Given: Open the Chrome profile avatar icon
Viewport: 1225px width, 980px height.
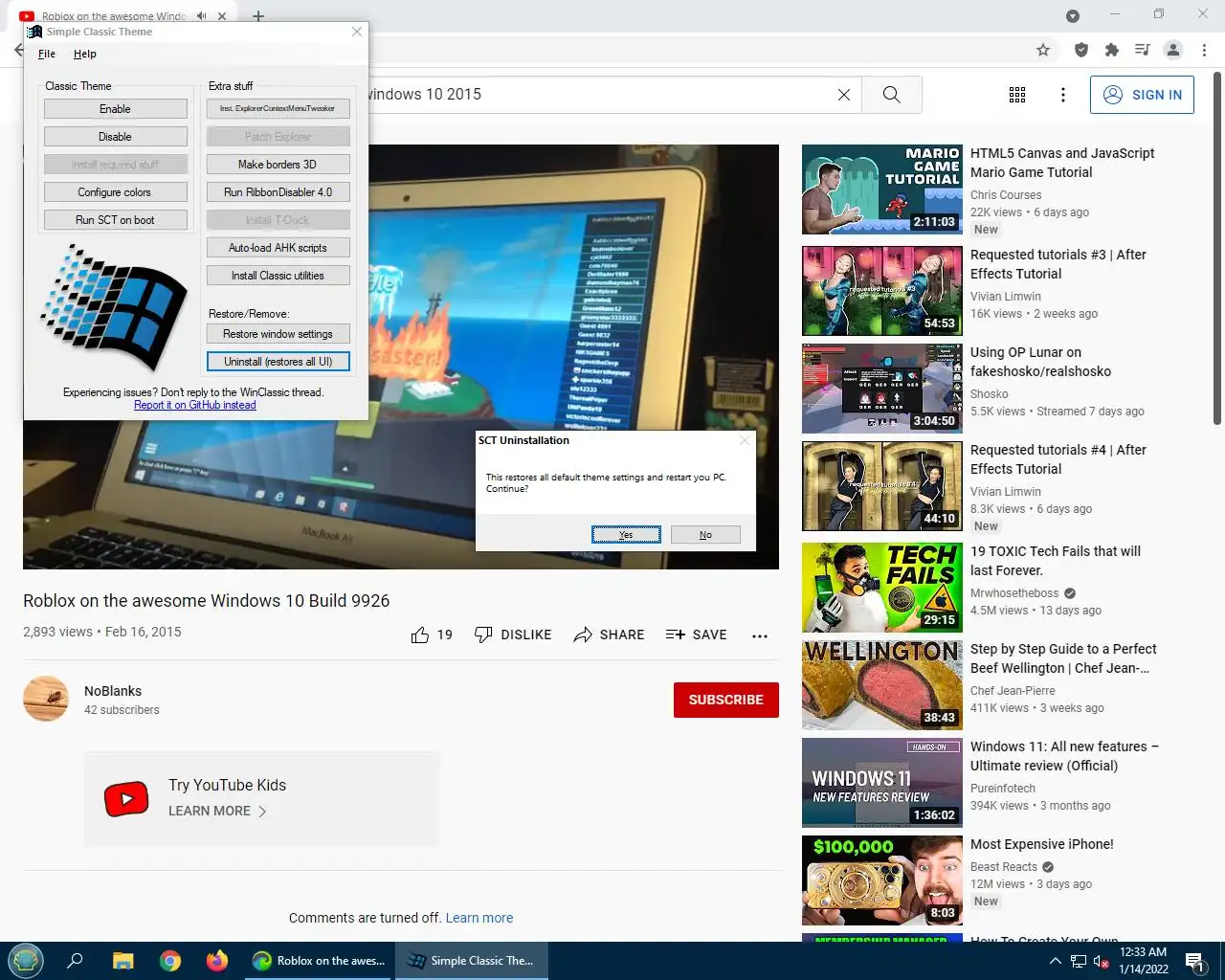Looking at the screenshot, I should (1173, 50).
